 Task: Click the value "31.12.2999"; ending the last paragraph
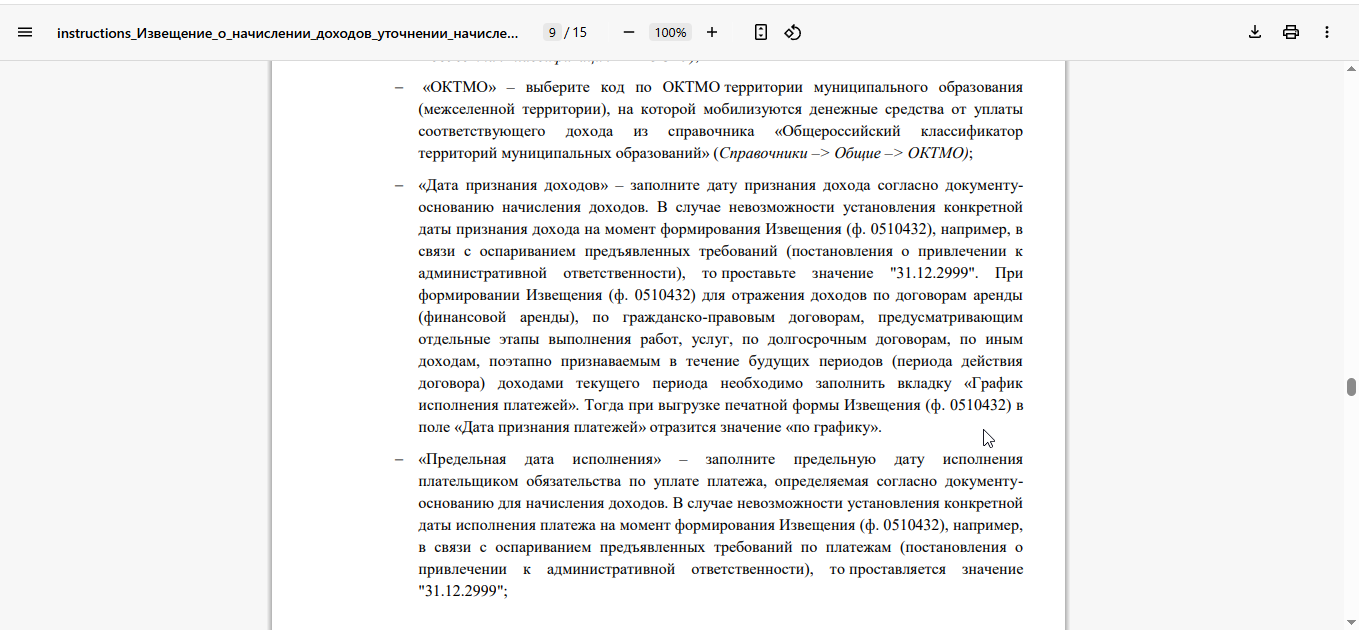click(x=463, y=591)
